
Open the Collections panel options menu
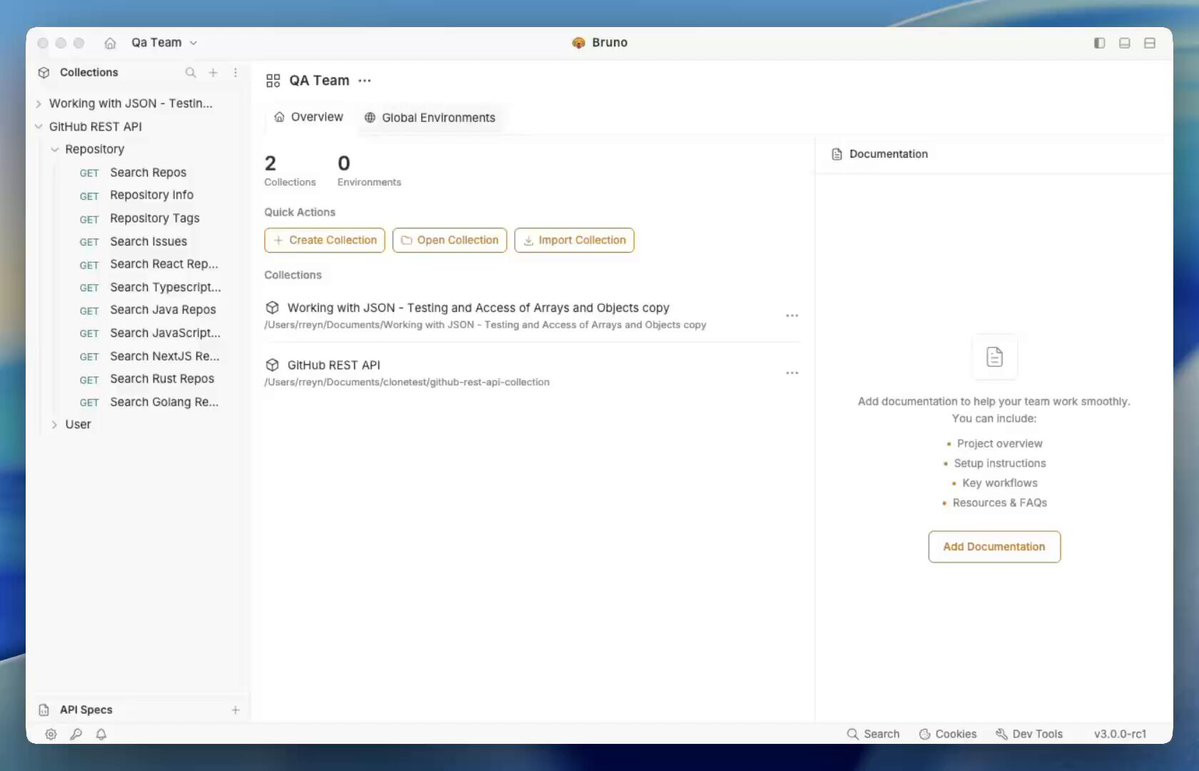click(236, 72)
